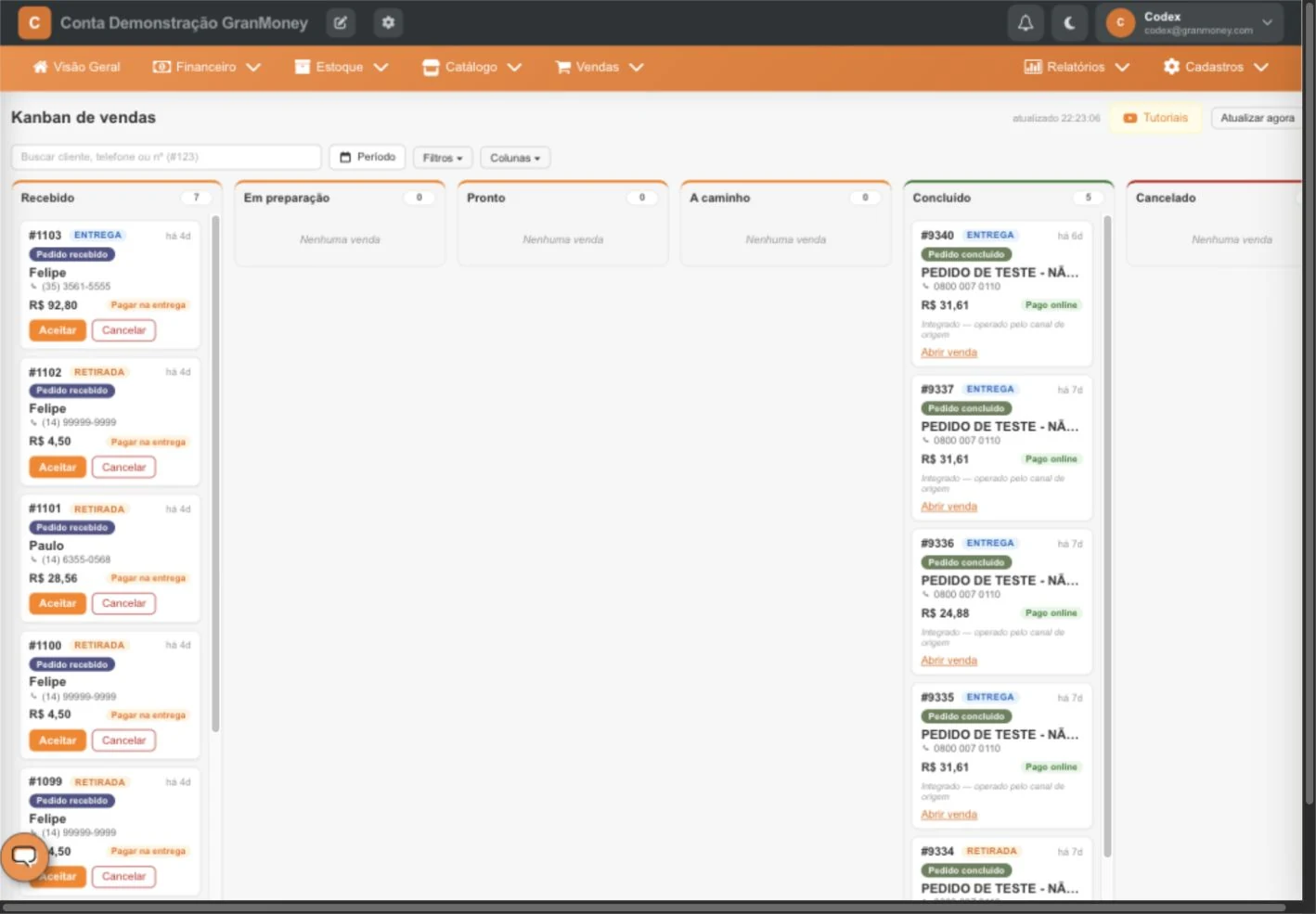Open the Filtros dropdown
The height and width of the screenshot is (914, 1316).
[443, 158]
